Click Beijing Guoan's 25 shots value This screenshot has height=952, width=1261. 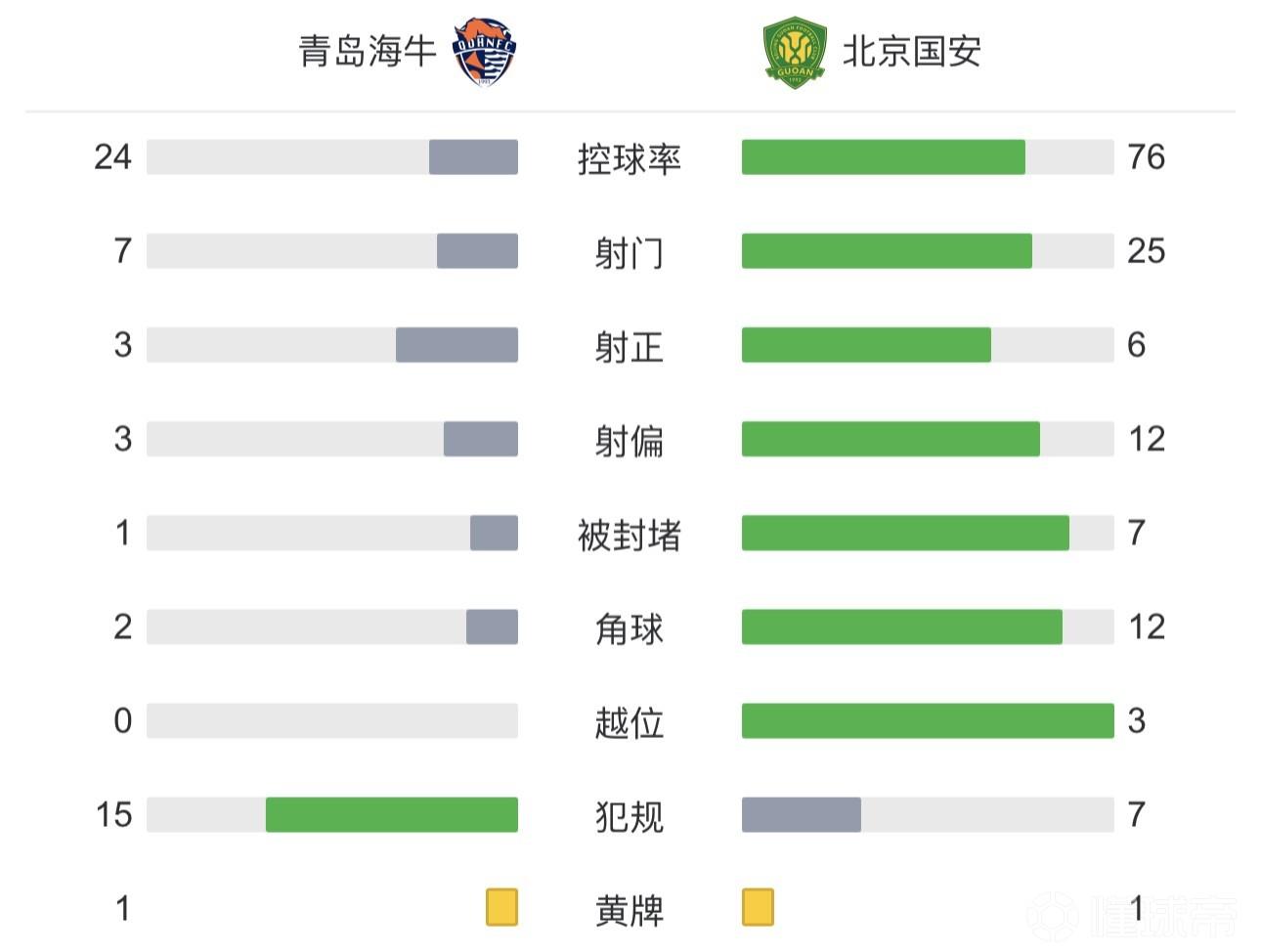[x=1146, y=251]
